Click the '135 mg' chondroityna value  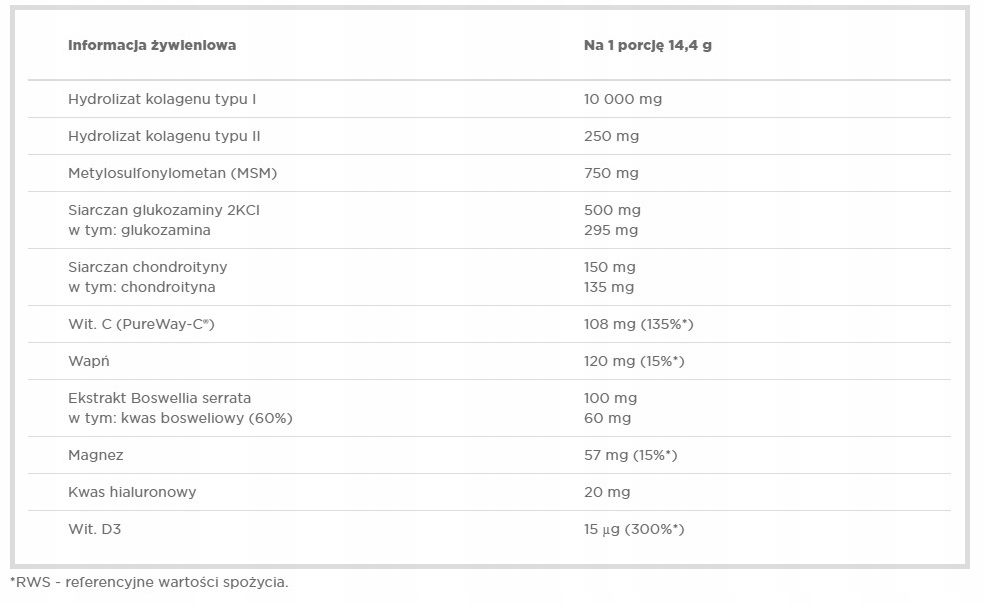(x=609, y=287)
